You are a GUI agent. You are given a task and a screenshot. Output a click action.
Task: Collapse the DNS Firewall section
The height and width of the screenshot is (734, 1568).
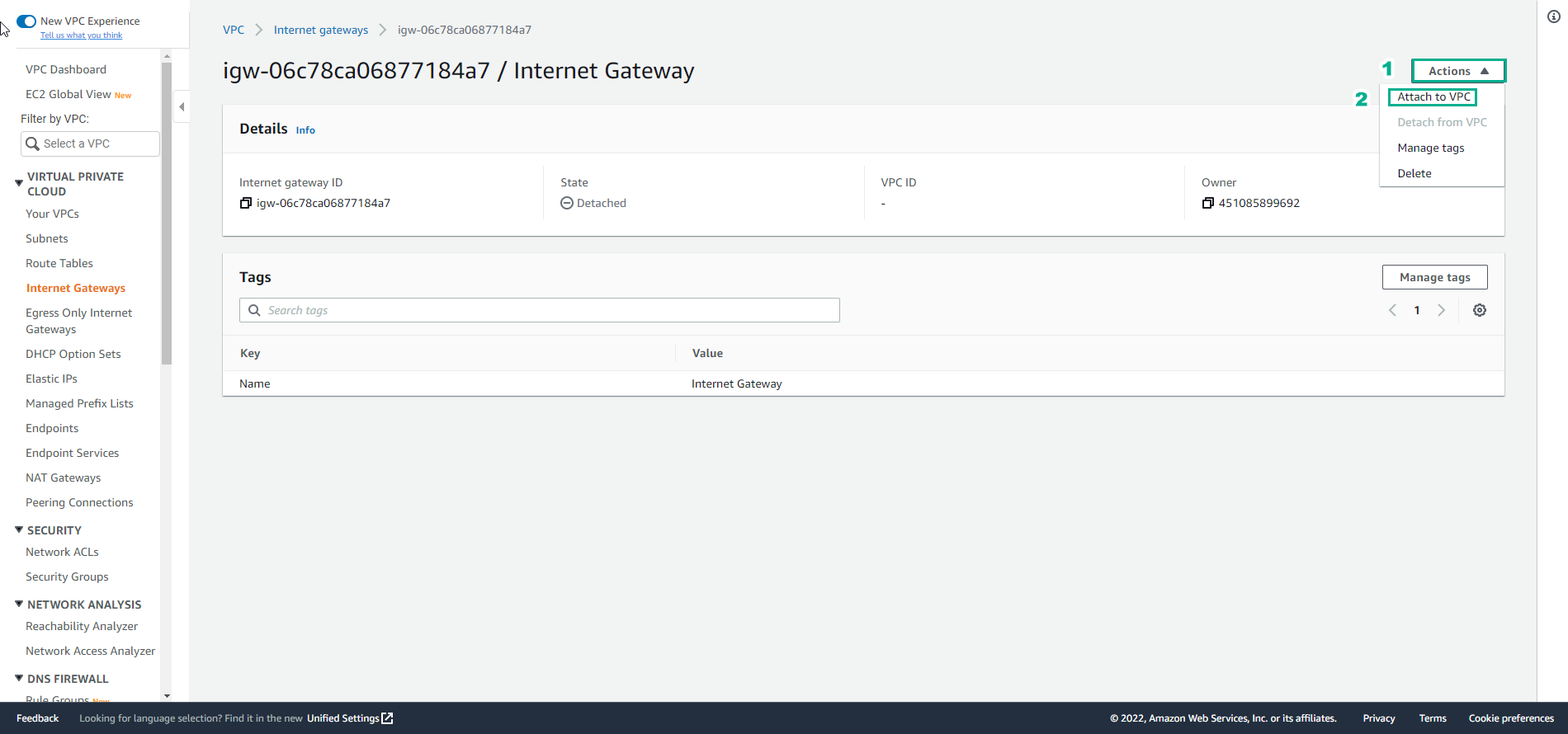19,678
